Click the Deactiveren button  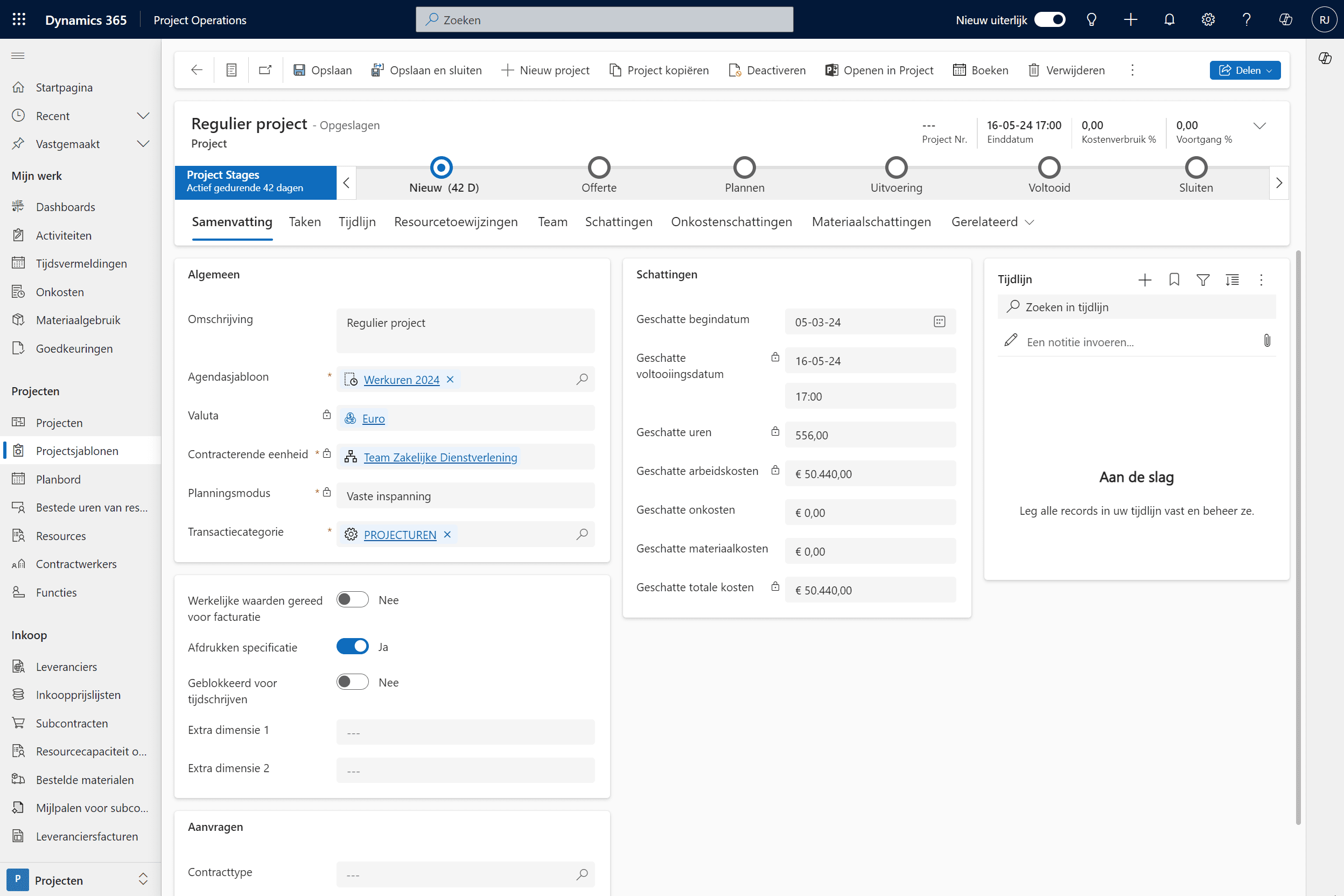coord(767,69)
